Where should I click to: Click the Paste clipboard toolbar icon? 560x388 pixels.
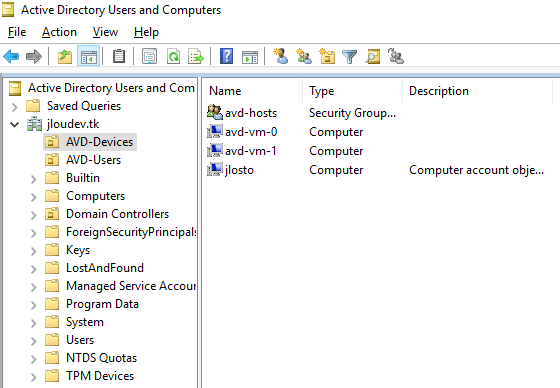point(119,56)
